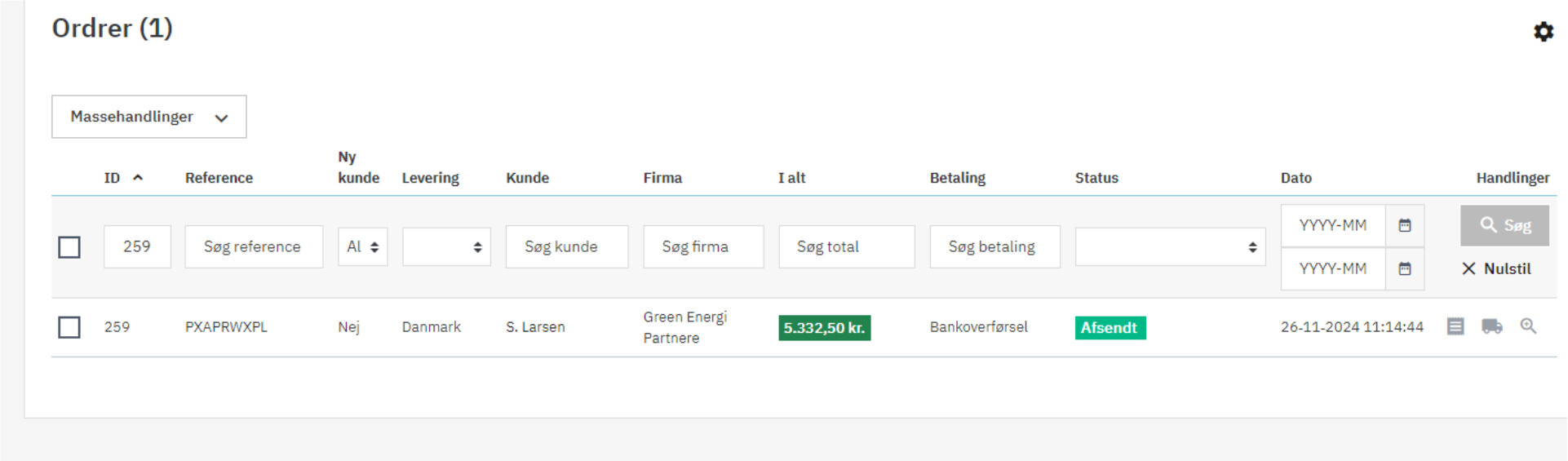Open the Ny kunde filter dropdown
Screen dimensions: 1568x461
(362, 247)
